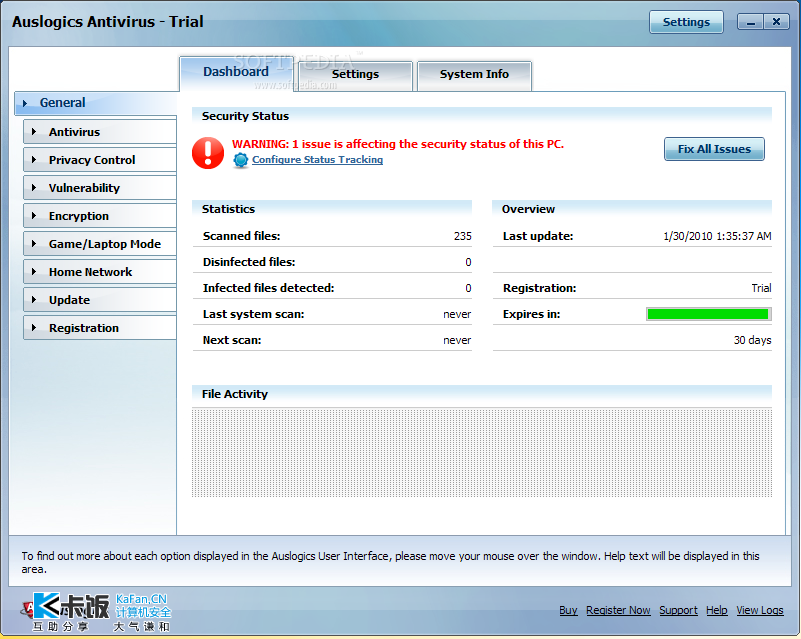Click the Registration value 'Trial'
The width and height of the screenshot is (801, 639).
tap(761, 289)
